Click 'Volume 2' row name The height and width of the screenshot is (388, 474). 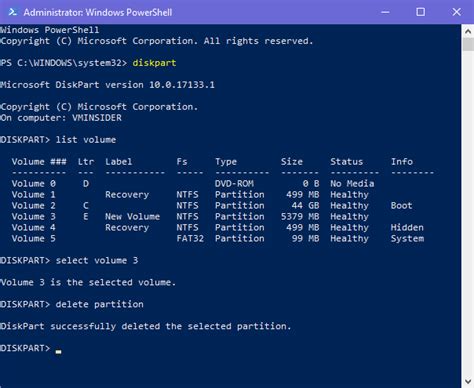click(x=34, y=206)
